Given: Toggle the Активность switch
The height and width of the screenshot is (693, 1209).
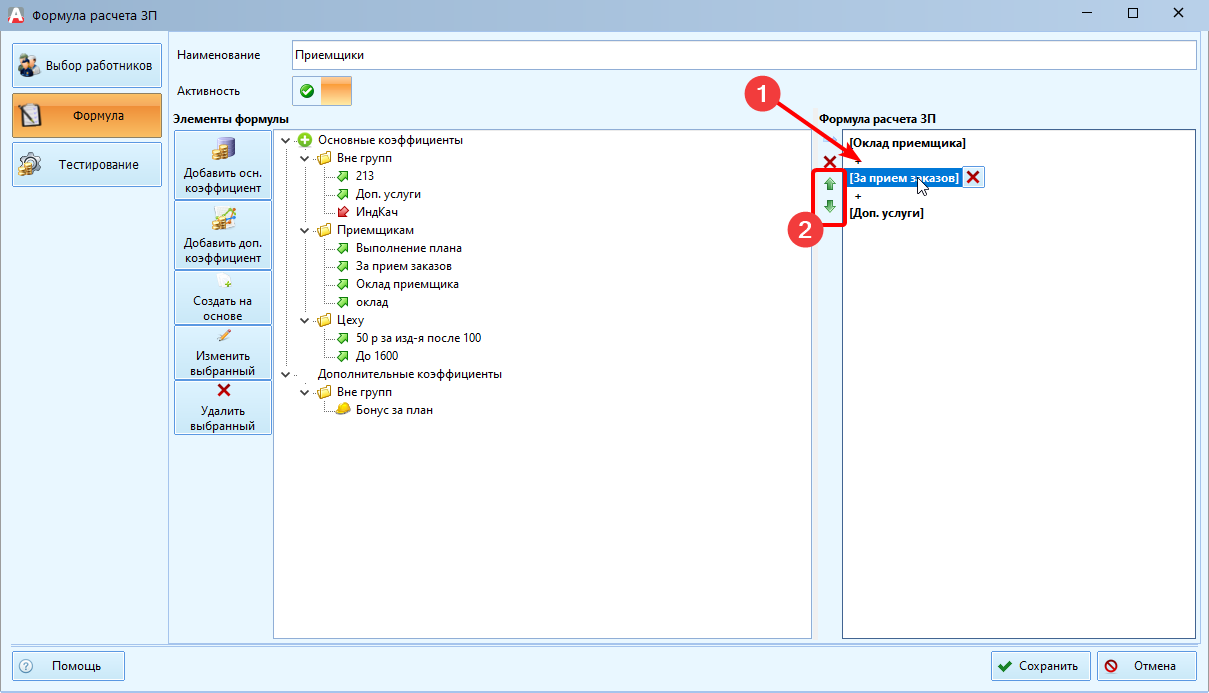Looking at the screenshot, I should pyautogui.click(x=322, y=91).
